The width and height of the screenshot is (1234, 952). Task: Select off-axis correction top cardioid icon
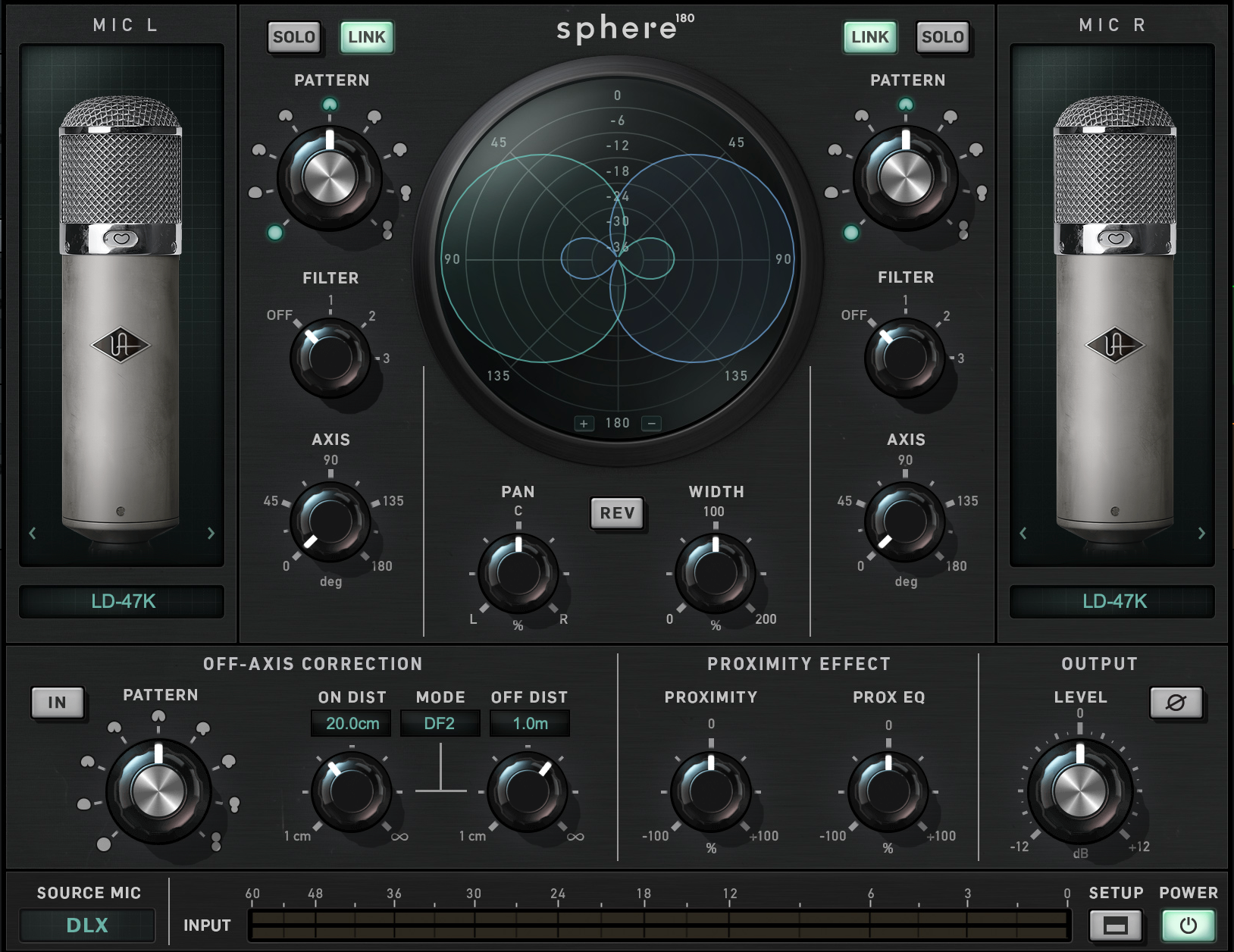coord(158,716)
